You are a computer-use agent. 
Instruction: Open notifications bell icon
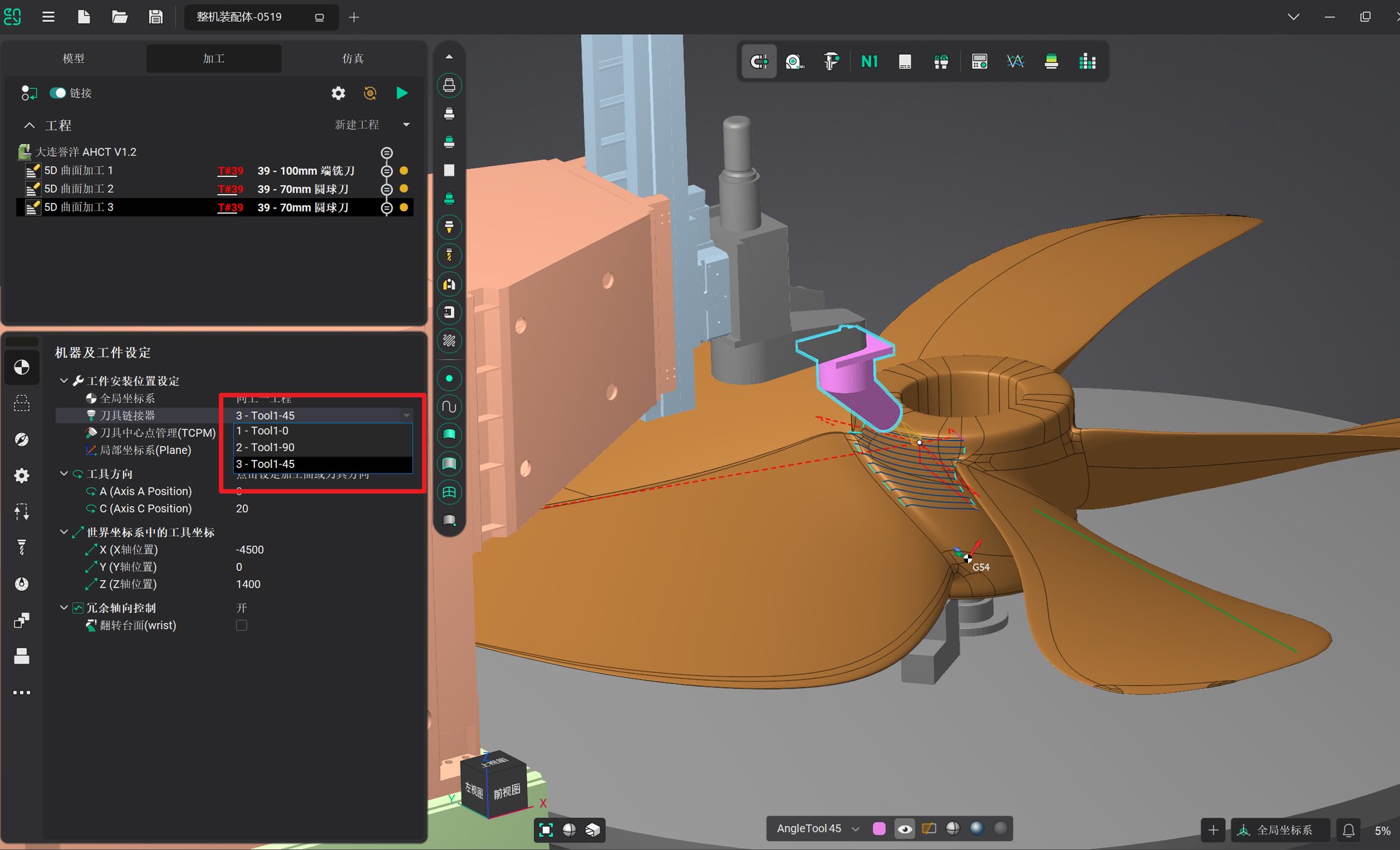point(1349,830)
